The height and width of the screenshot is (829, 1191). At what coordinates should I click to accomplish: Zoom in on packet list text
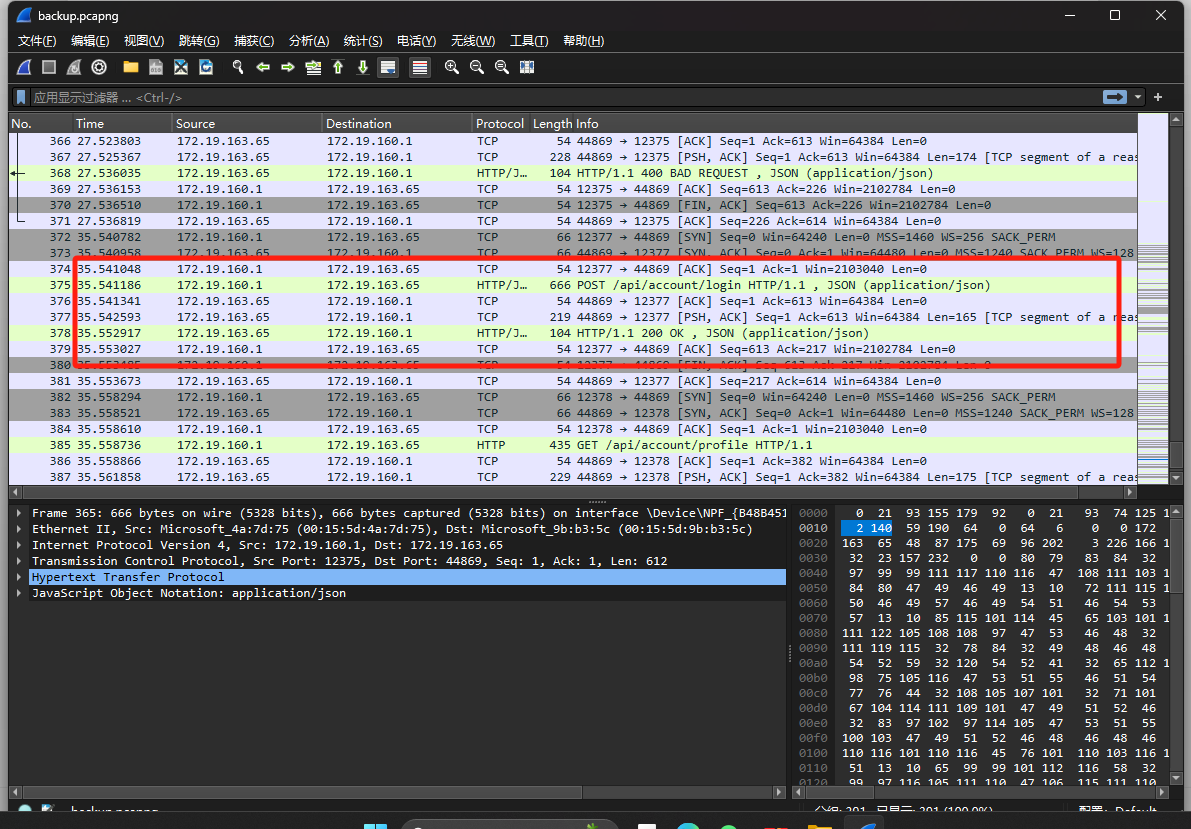tap(452, 67)
